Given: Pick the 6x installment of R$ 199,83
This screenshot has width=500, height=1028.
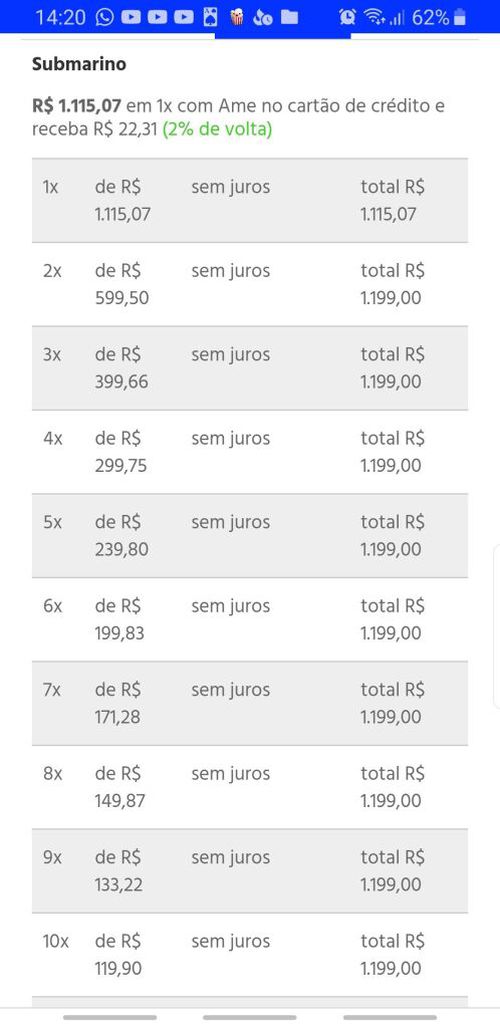Looking at the screenshot, I should point(250,620).
